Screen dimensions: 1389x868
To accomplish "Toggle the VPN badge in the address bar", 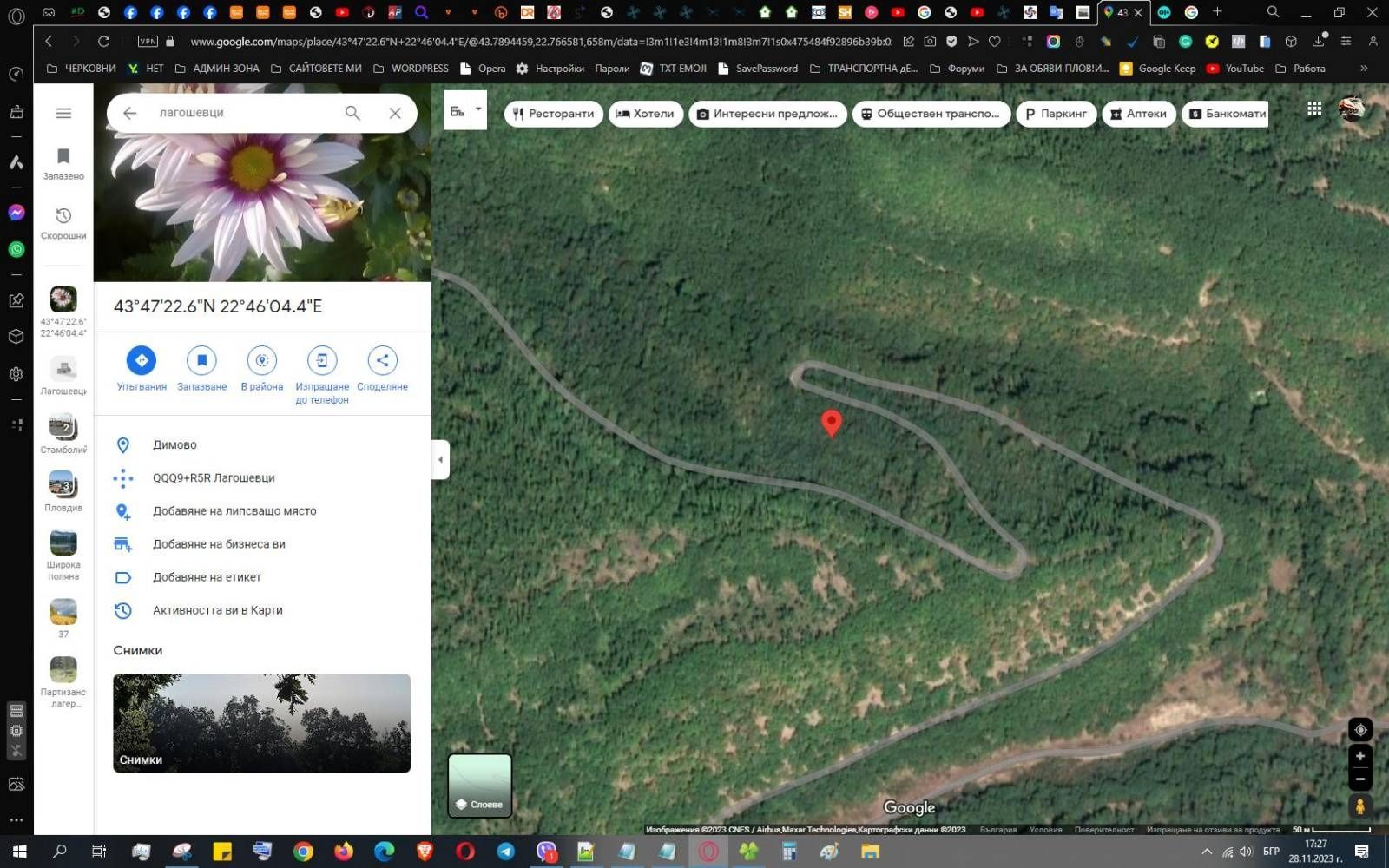I will 148,41.
